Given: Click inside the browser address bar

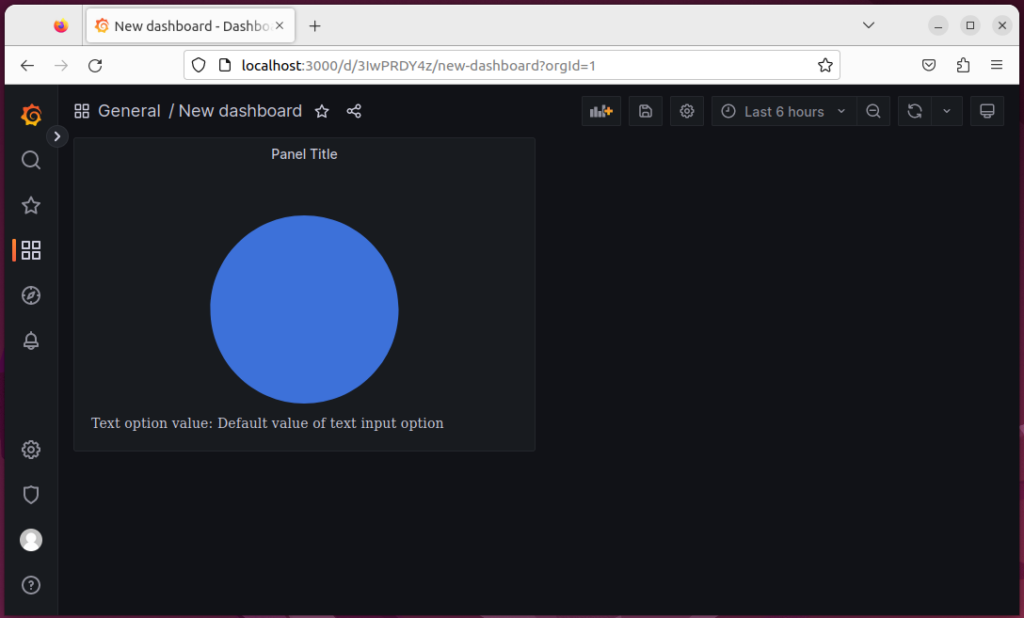Looking at the screenshot, I should click(x=500, y=64).
